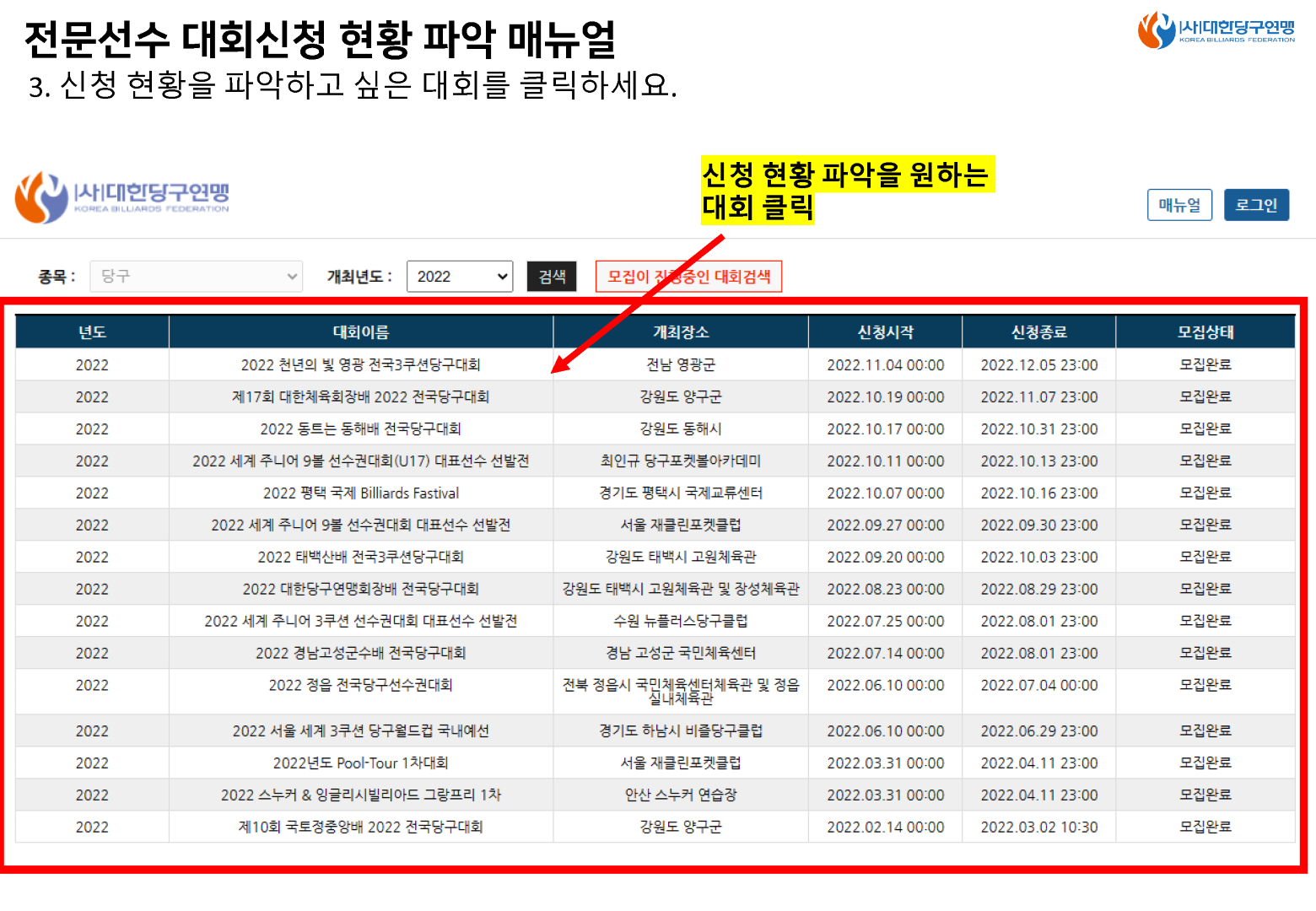Click the federation logo above the search filters
The width and height of the screenshot is (1316, 911).
[x=121, y=198]
